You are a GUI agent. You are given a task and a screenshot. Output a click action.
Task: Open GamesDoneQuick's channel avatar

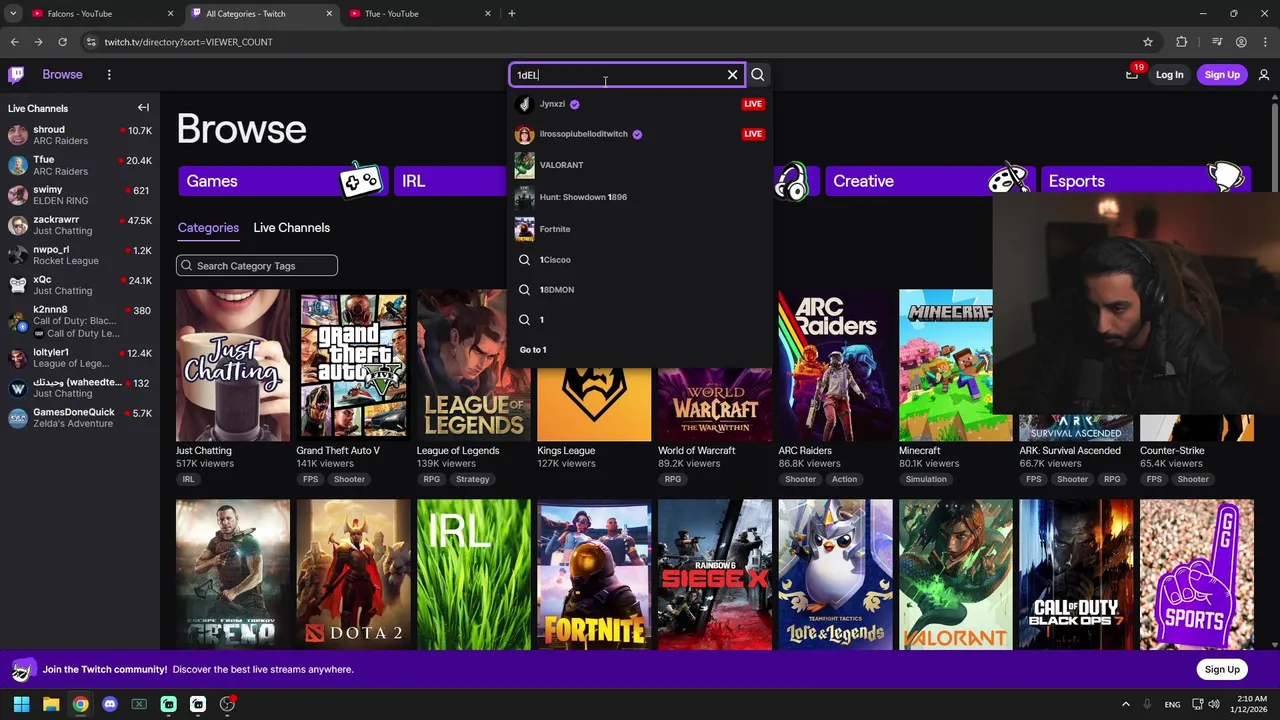coord(18,418)
